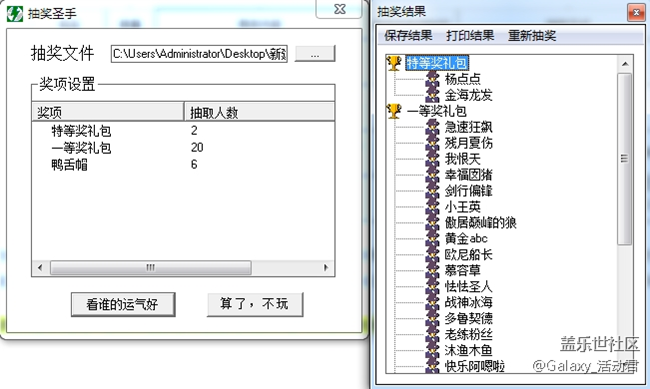Click the person icon next to 慕容草

coord(433,270)
